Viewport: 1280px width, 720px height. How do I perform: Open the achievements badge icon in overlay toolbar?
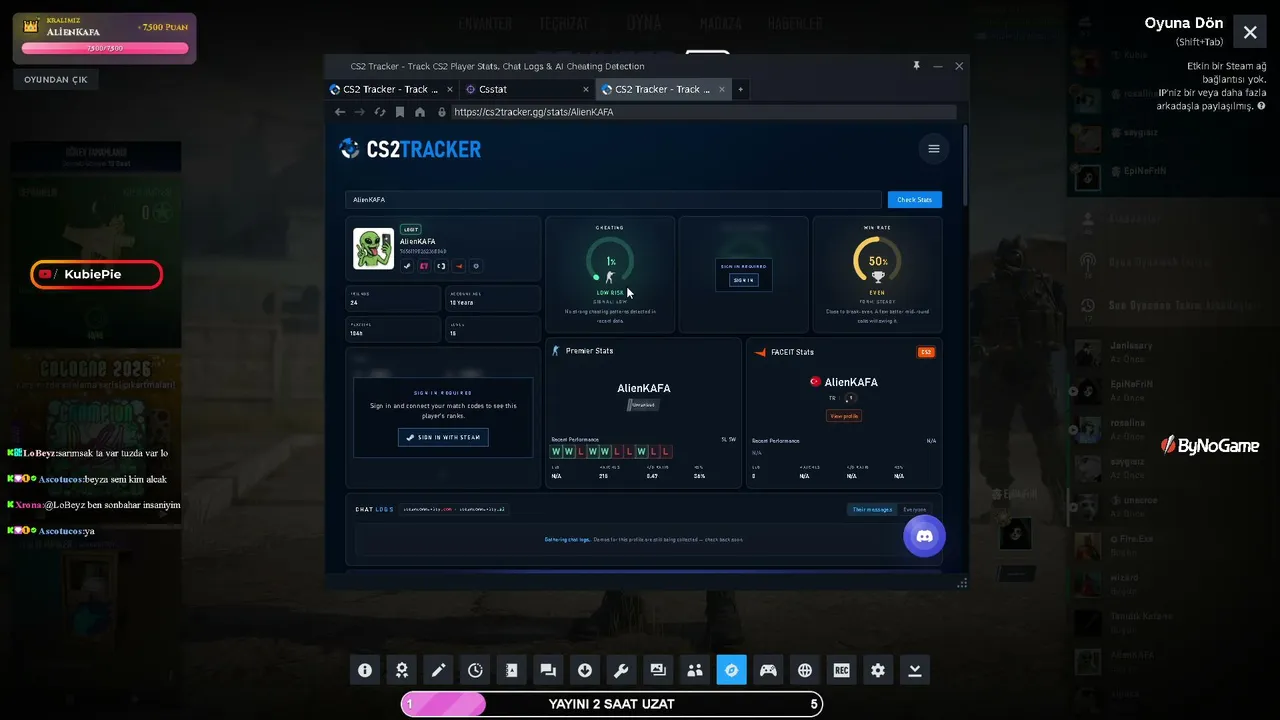[x=401, y=670]
